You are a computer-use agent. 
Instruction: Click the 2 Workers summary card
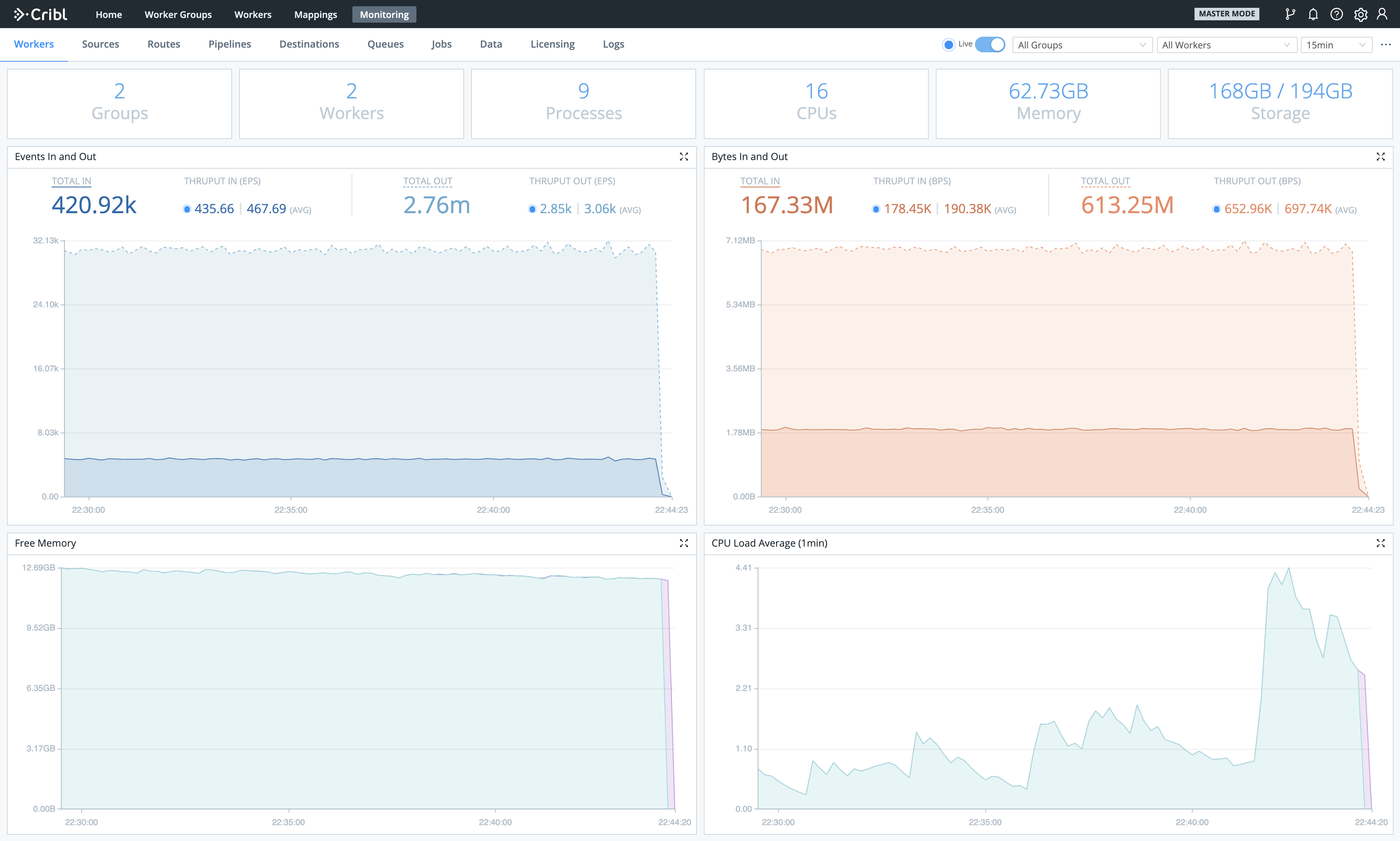click(352, 104)
